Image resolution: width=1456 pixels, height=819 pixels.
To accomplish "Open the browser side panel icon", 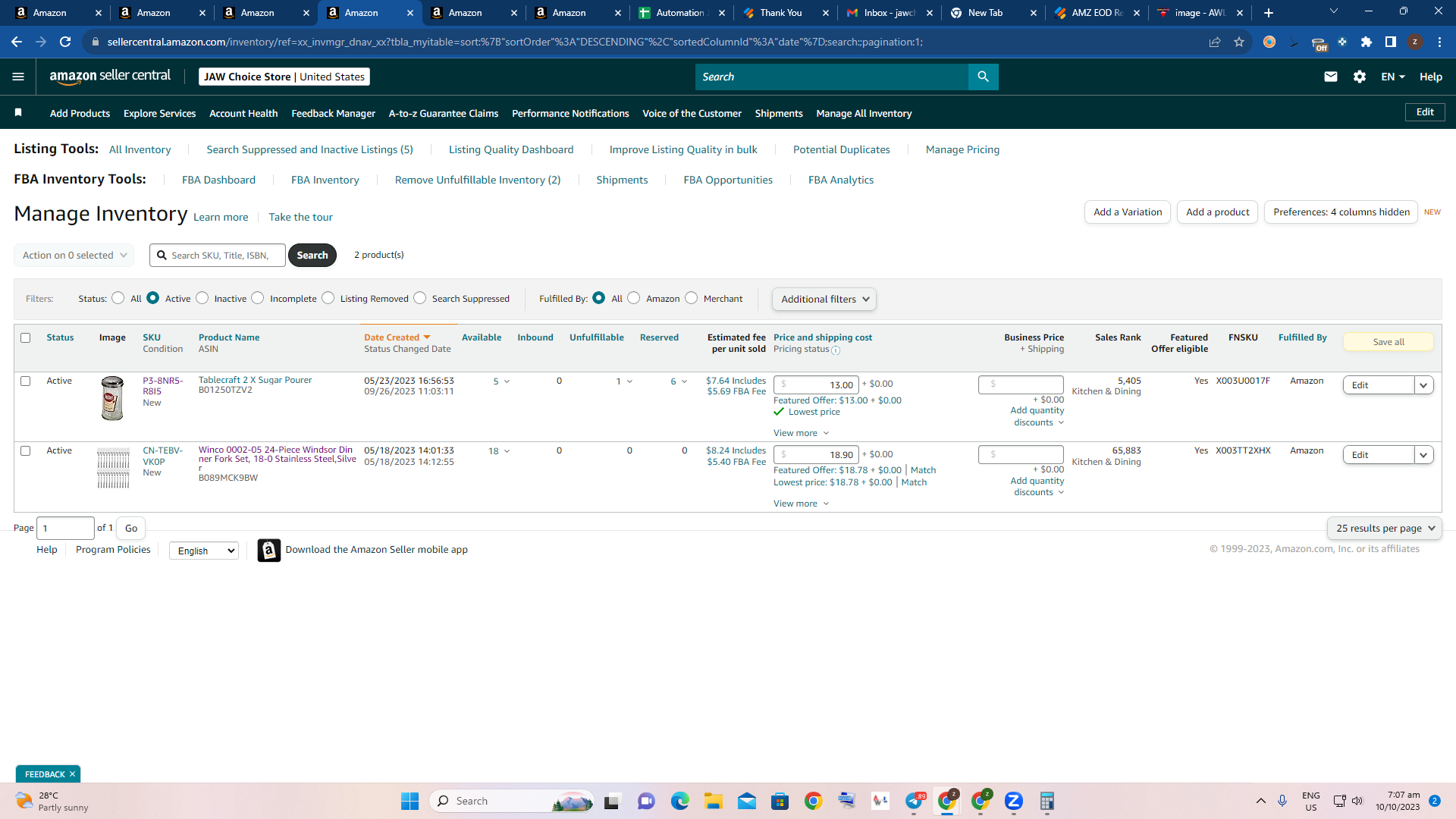I will coord(1391,42).
